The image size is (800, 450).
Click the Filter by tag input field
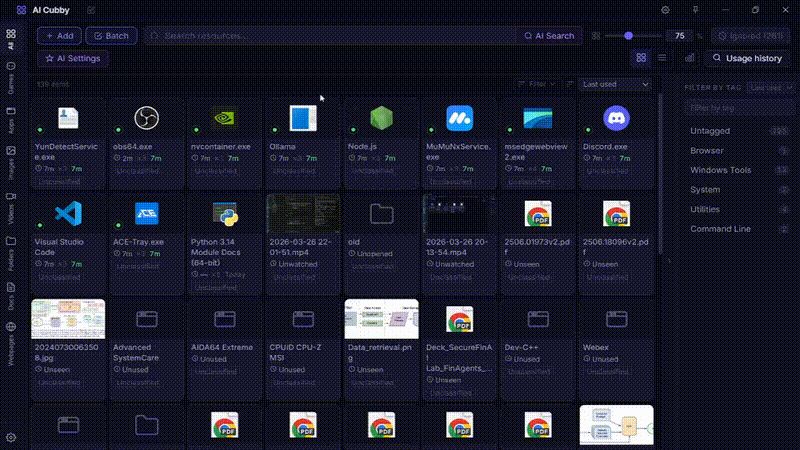[739, 108]
